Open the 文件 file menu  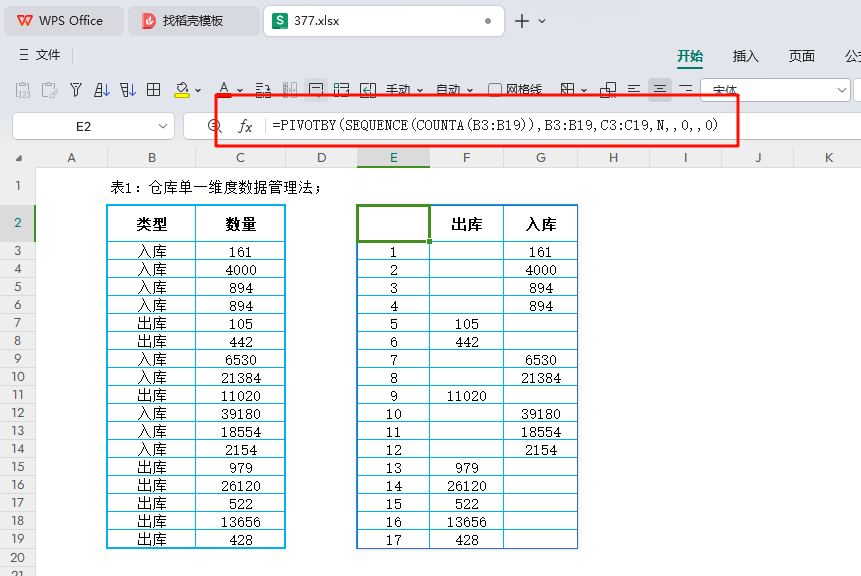point(40,55)
